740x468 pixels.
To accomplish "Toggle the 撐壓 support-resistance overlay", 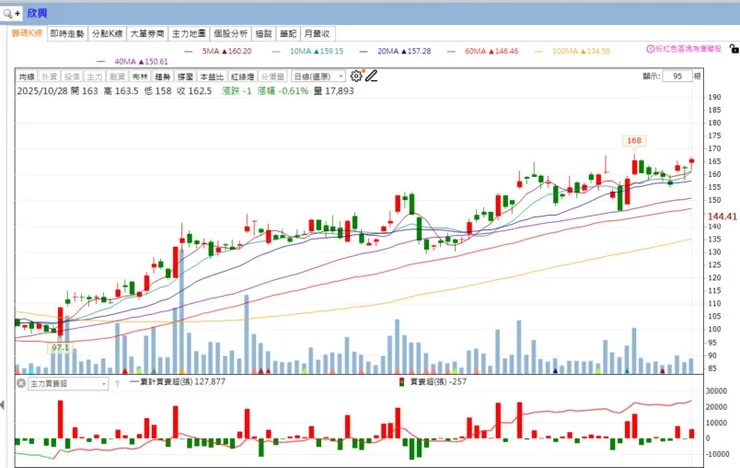I will [x=185, y=76].
